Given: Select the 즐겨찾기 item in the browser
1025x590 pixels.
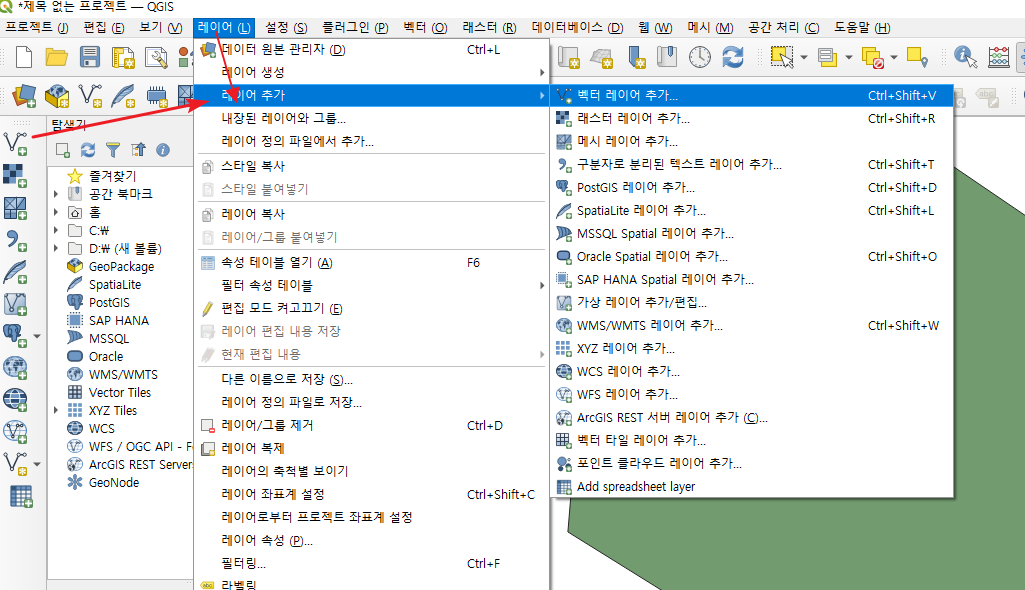Looking at the screenshot, I should (112, 176).
